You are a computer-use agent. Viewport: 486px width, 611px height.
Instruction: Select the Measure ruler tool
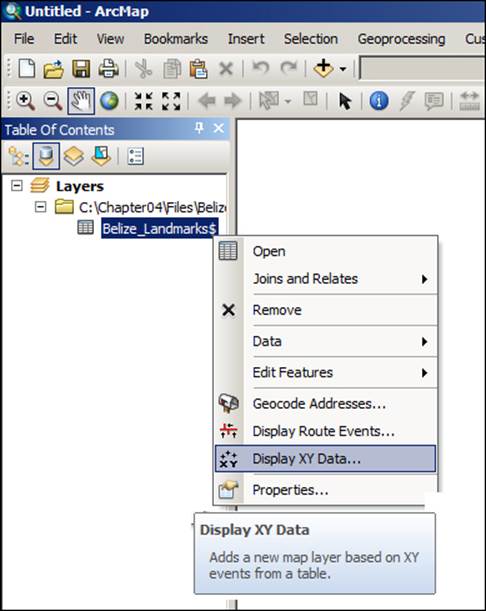click(x=470, y=101)
